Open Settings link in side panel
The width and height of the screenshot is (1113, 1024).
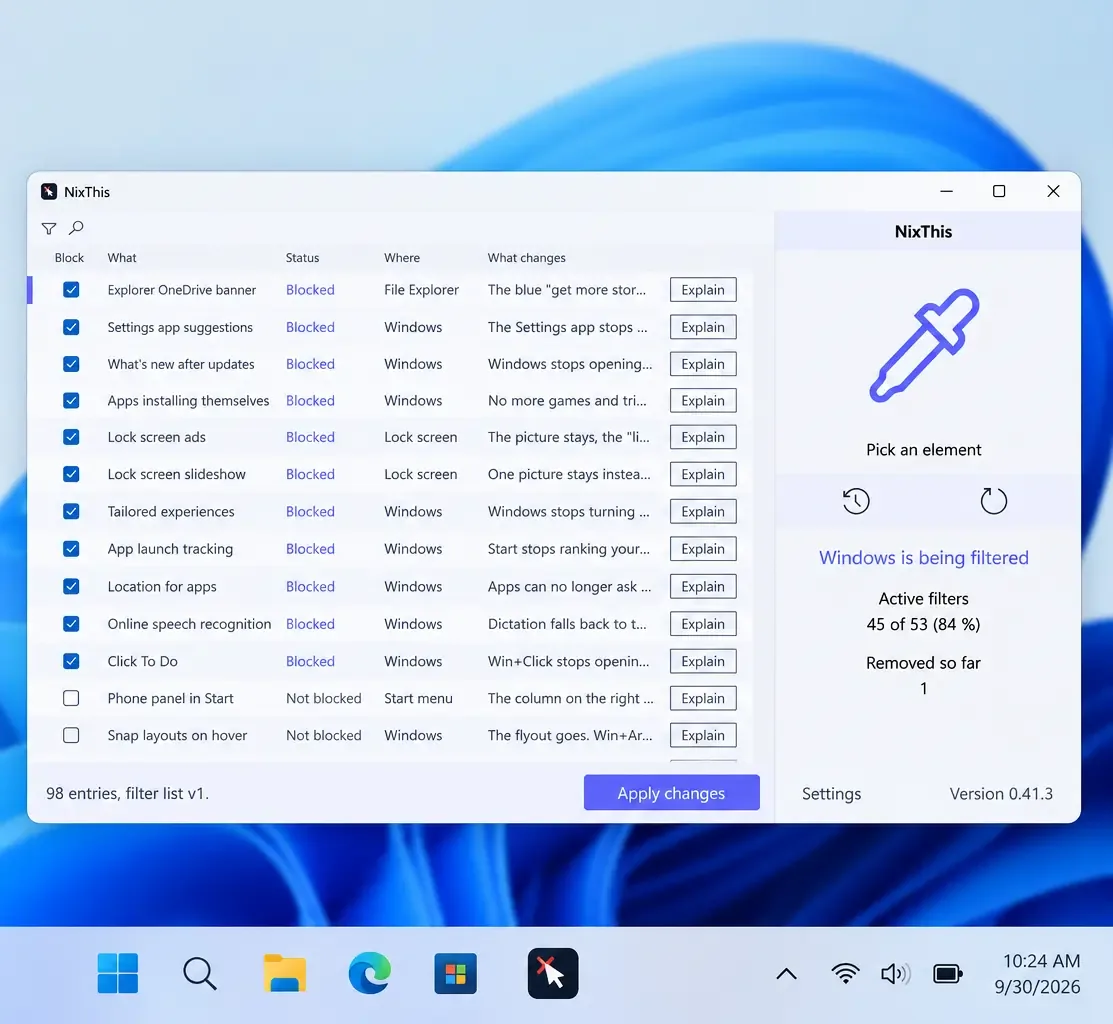coord(831,793)
